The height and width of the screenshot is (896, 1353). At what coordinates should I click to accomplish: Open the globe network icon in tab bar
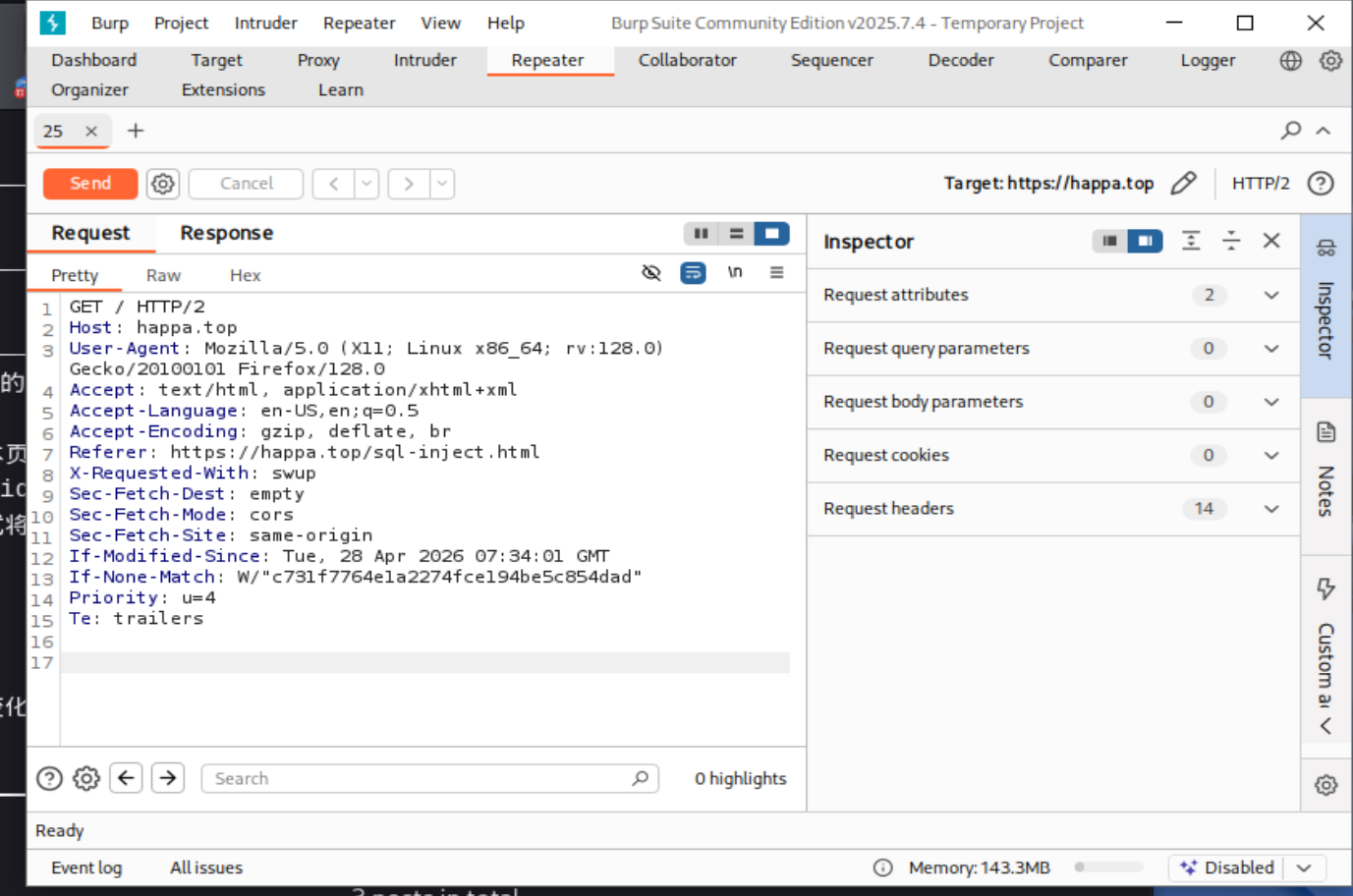click(x=1290, y=61)
